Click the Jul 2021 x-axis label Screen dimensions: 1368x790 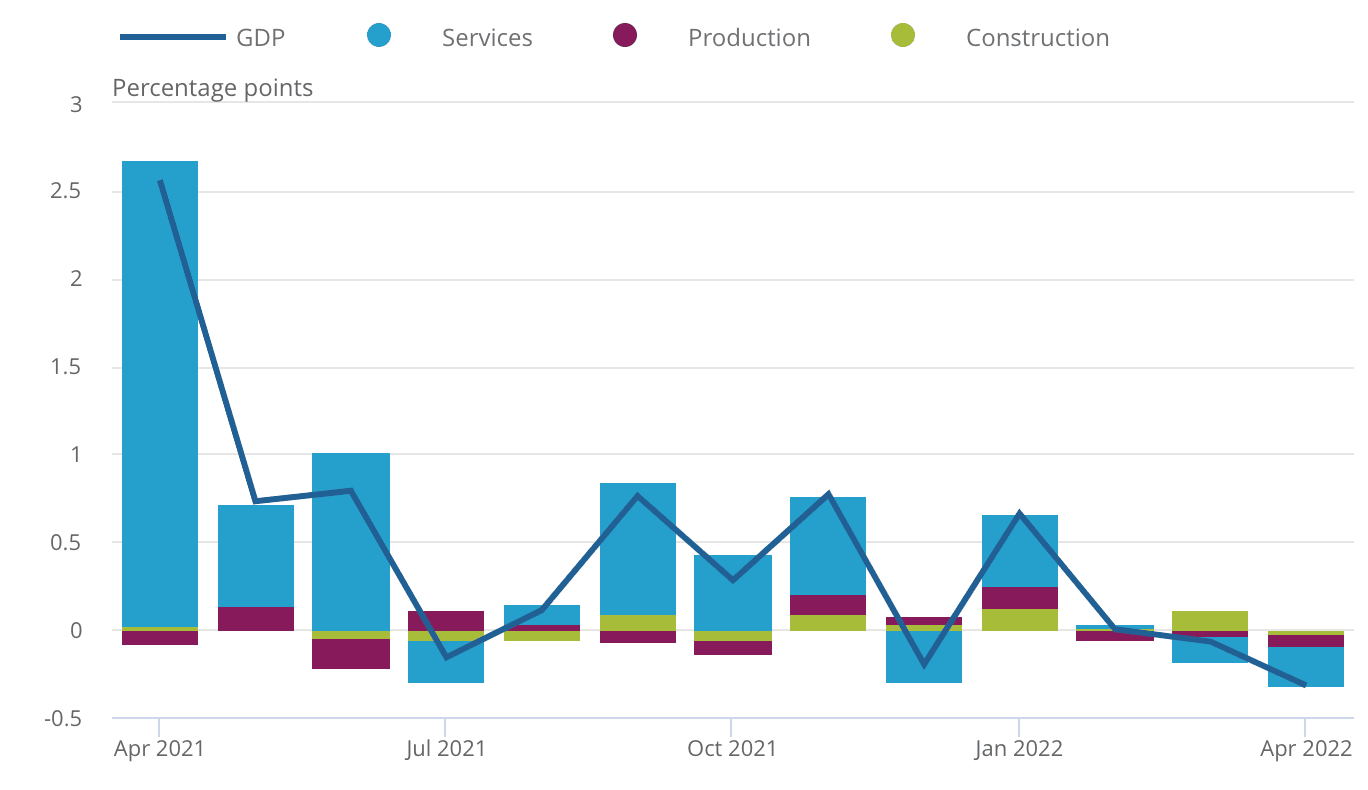[x=445, y=749]
